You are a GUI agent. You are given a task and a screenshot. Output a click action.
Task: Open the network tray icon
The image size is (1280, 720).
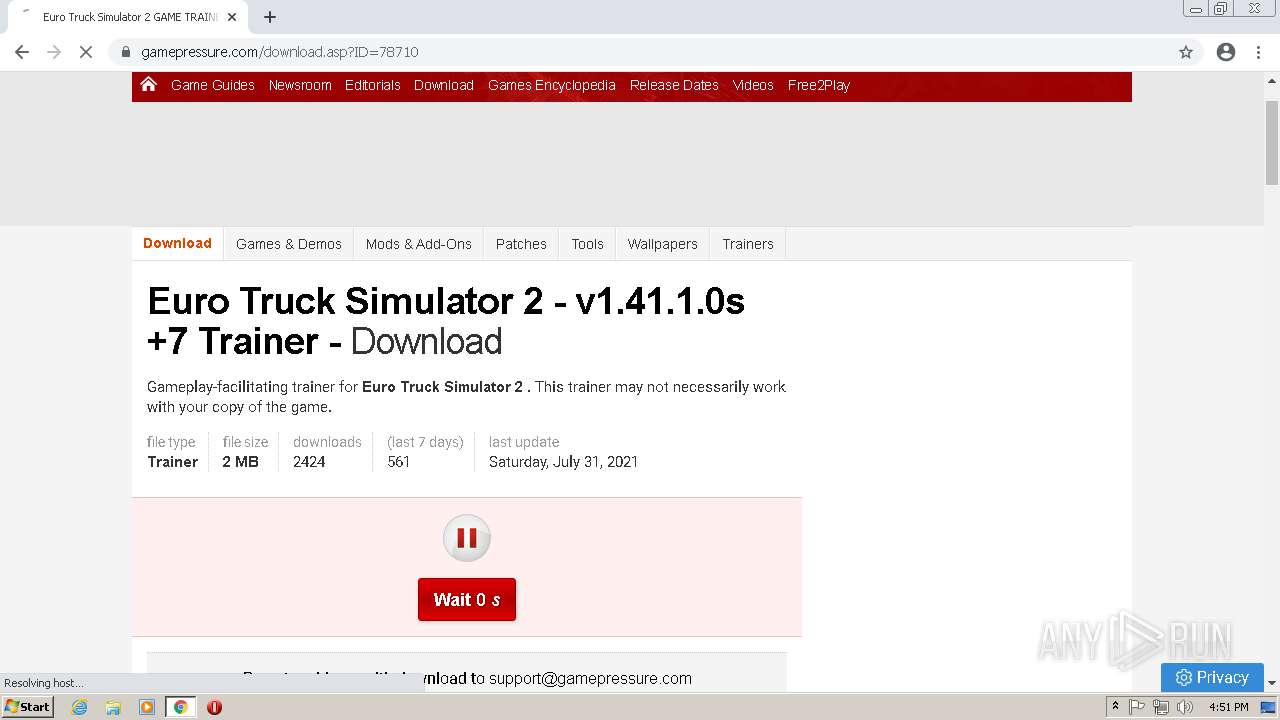(1161, 707)
